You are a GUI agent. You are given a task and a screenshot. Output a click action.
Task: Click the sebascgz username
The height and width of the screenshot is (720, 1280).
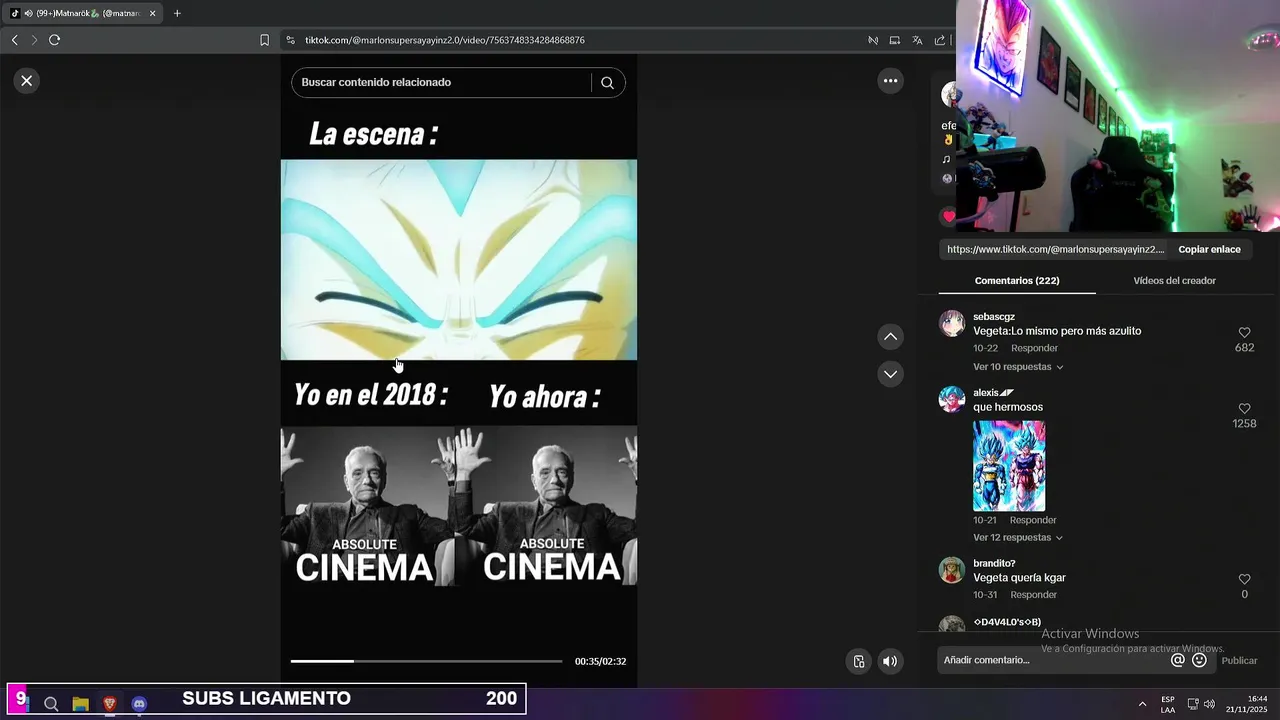tap(994, 317)
